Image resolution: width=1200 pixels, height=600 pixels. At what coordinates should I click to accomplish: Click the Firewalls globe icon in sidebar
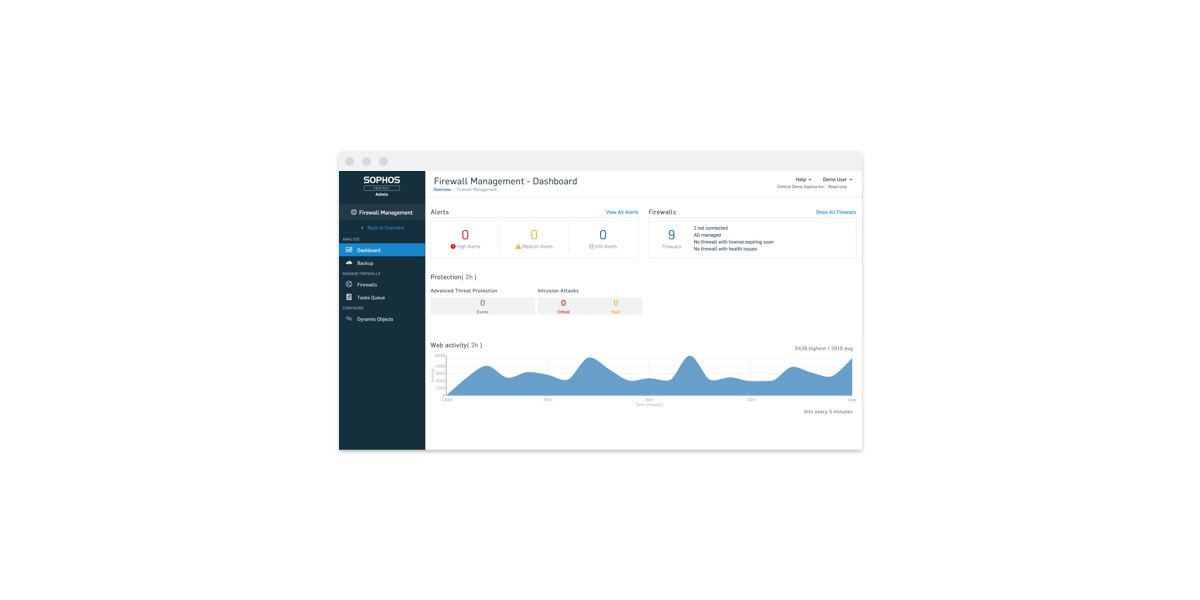tap(349, 285)
